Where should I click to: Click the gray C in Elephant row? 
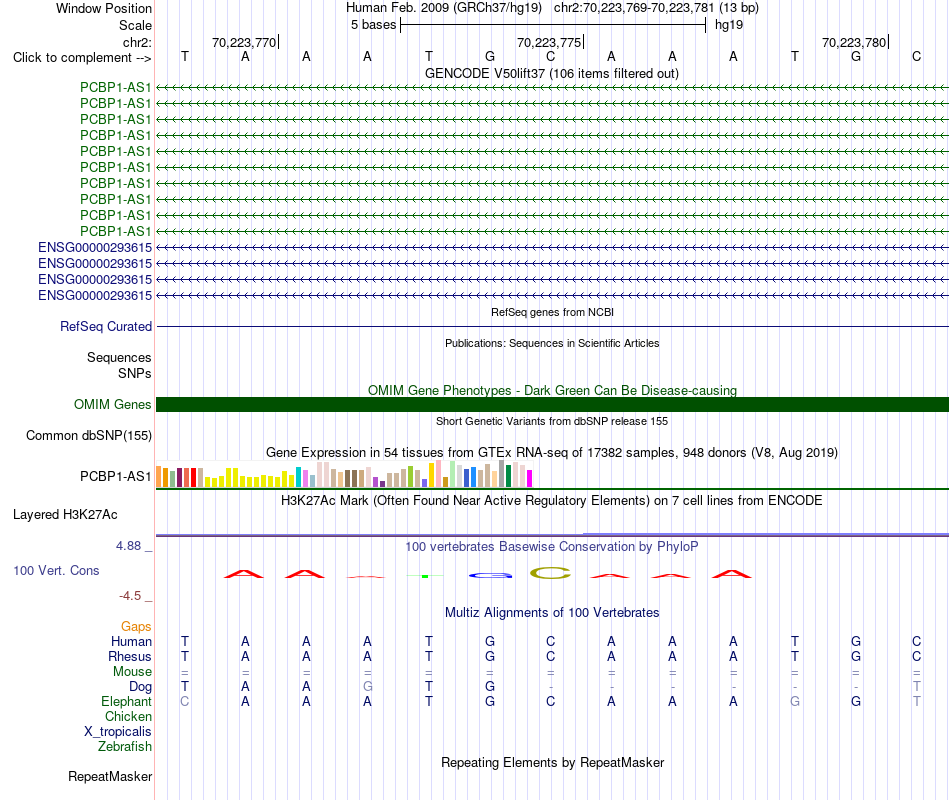coord(185,702)
